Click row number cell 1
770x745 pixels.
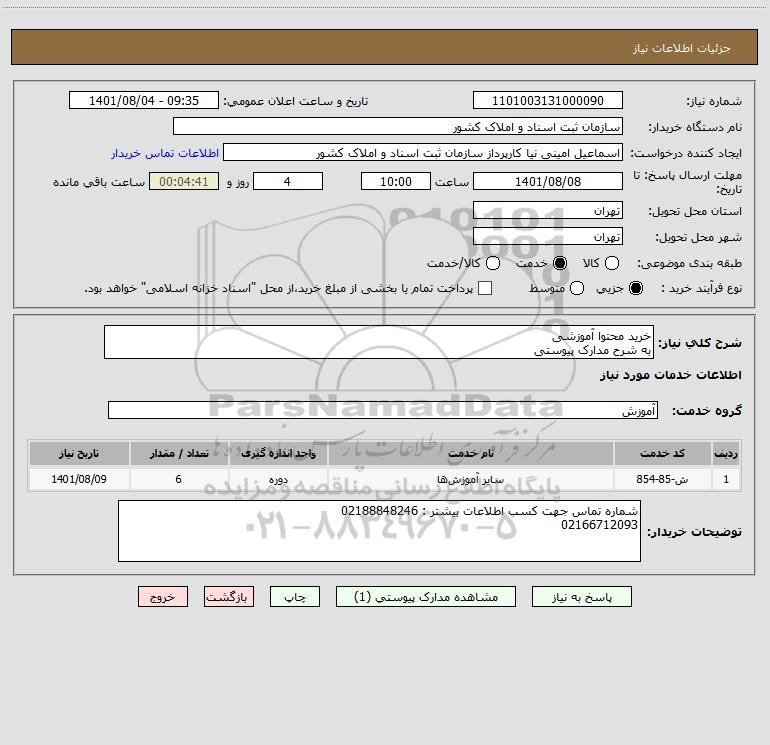coord(726,479)
